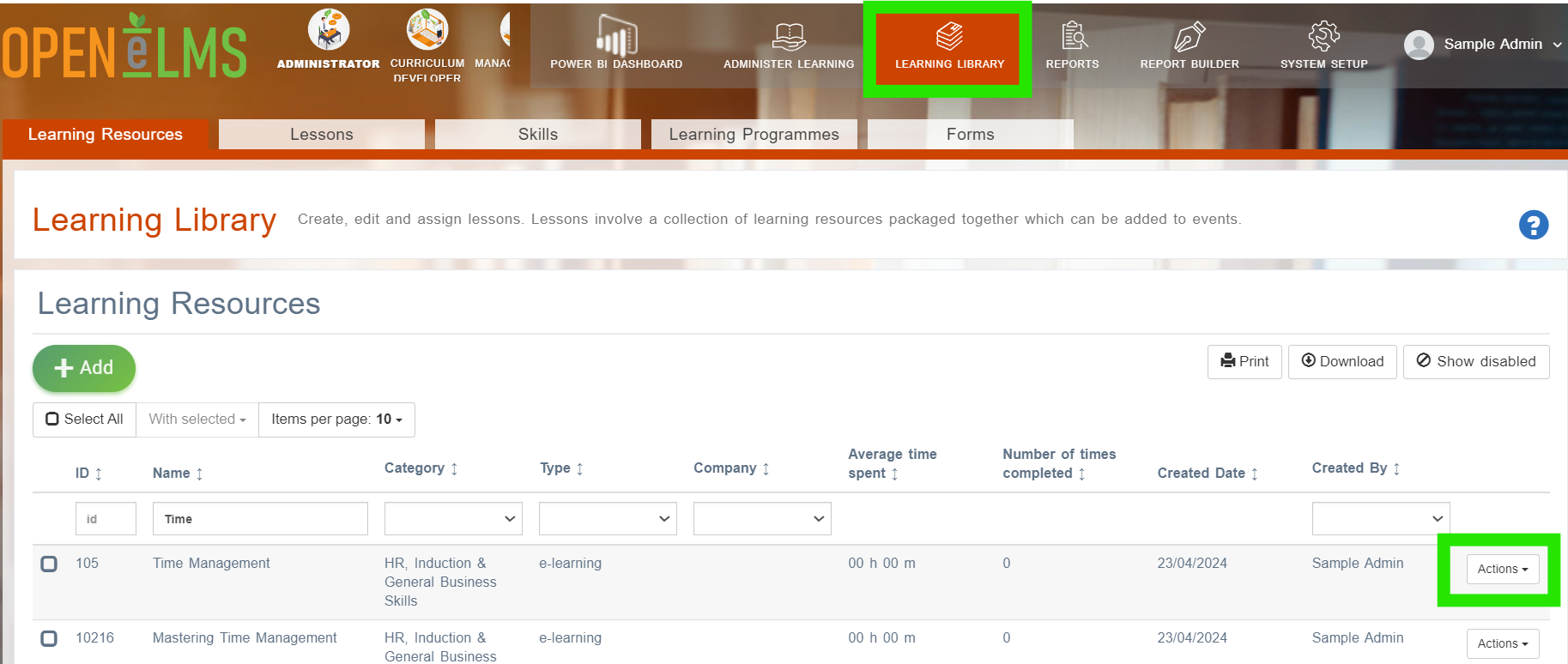Open Administer Learning book icon
The image size is (1568, 664).
[789, 37]
